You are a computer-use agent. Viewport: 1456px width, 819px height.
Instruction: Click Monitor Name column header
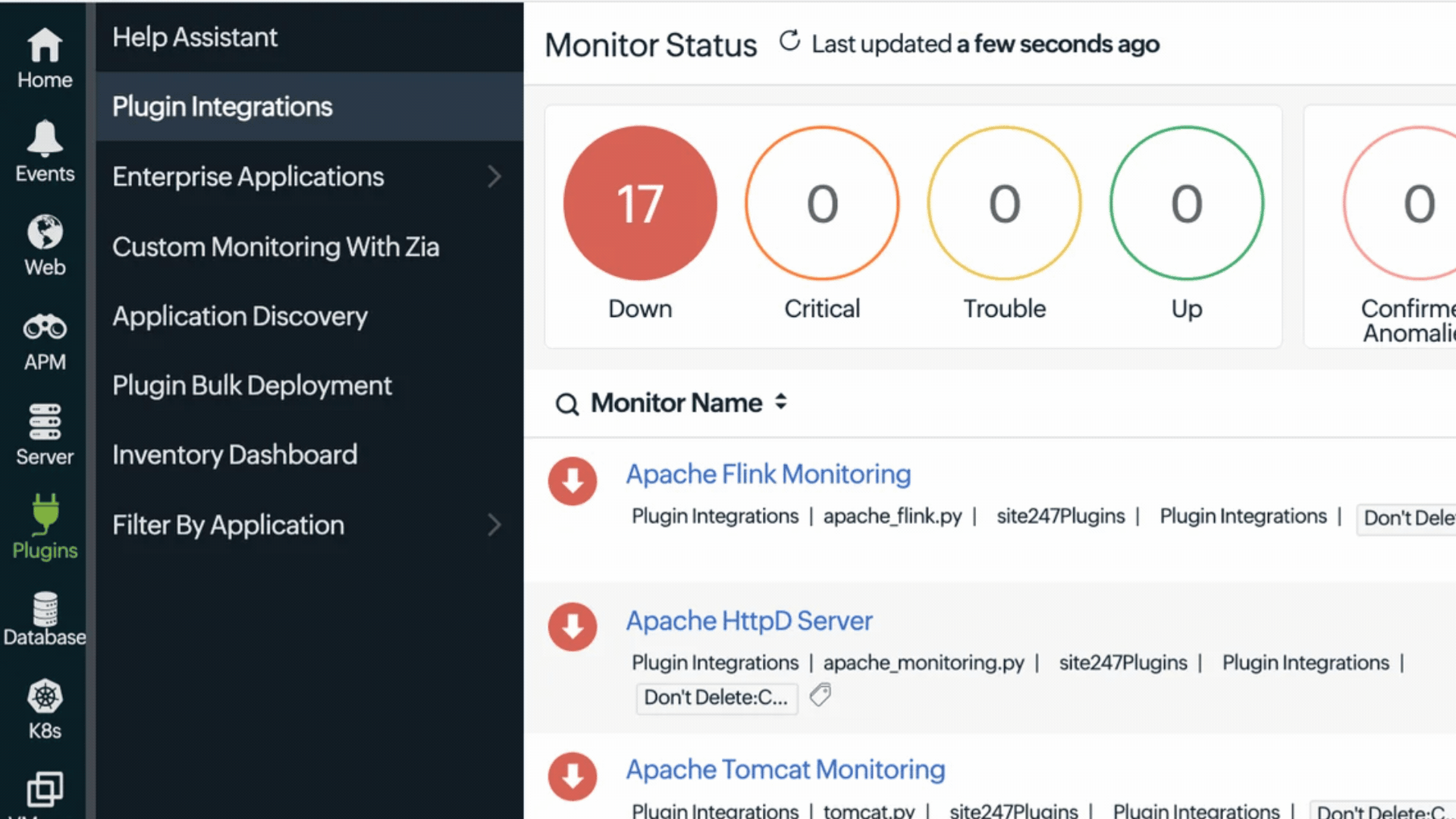click(676, 403)
